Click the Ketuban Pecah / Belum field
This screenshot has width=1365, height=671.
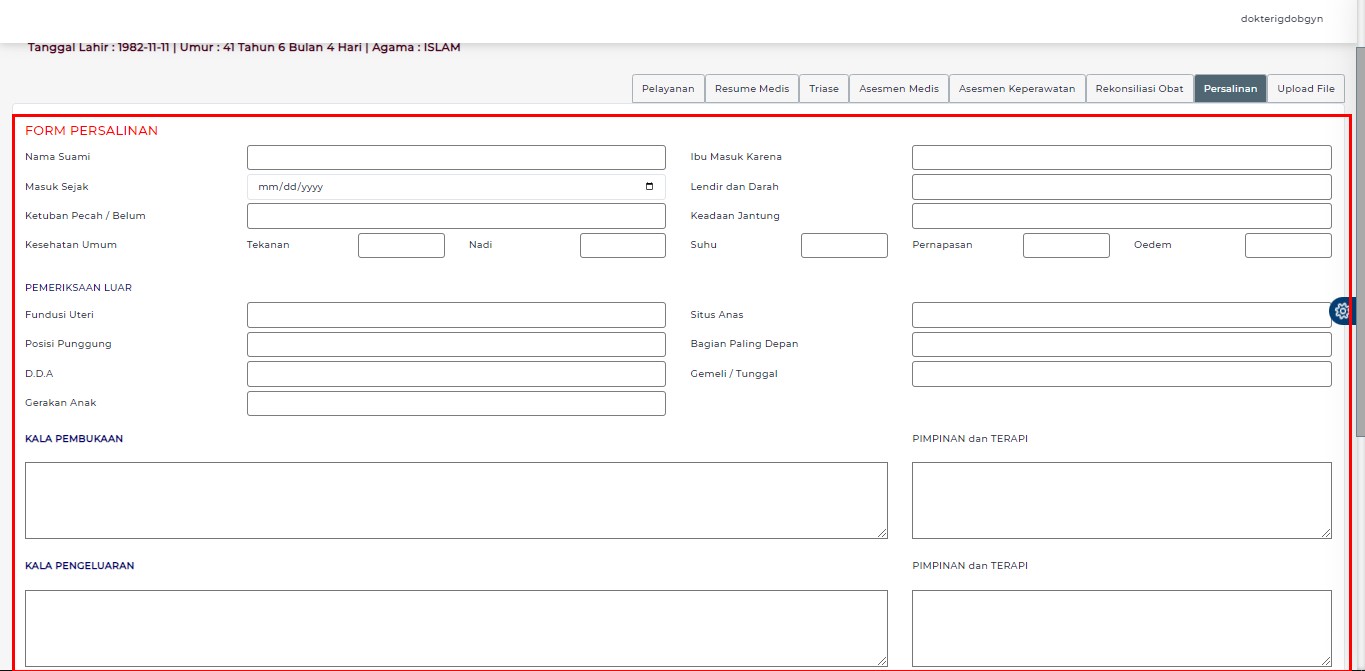(456, 216)
